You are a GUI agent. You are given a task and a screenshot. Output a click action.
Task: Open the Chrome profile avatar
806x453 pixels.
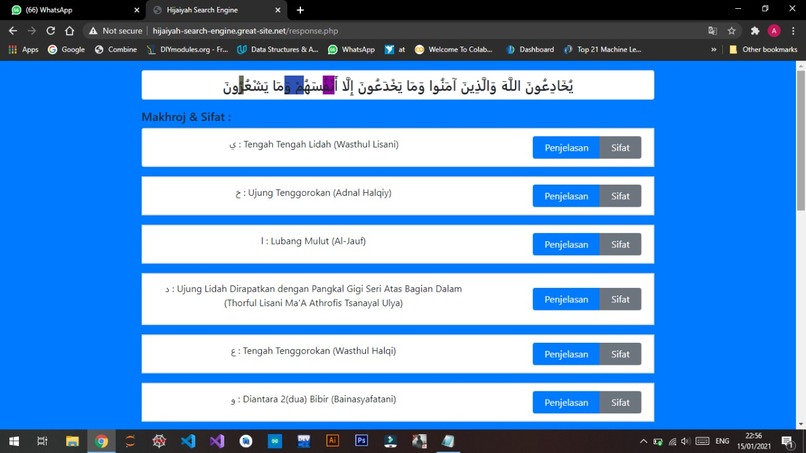tap(774, 31)
